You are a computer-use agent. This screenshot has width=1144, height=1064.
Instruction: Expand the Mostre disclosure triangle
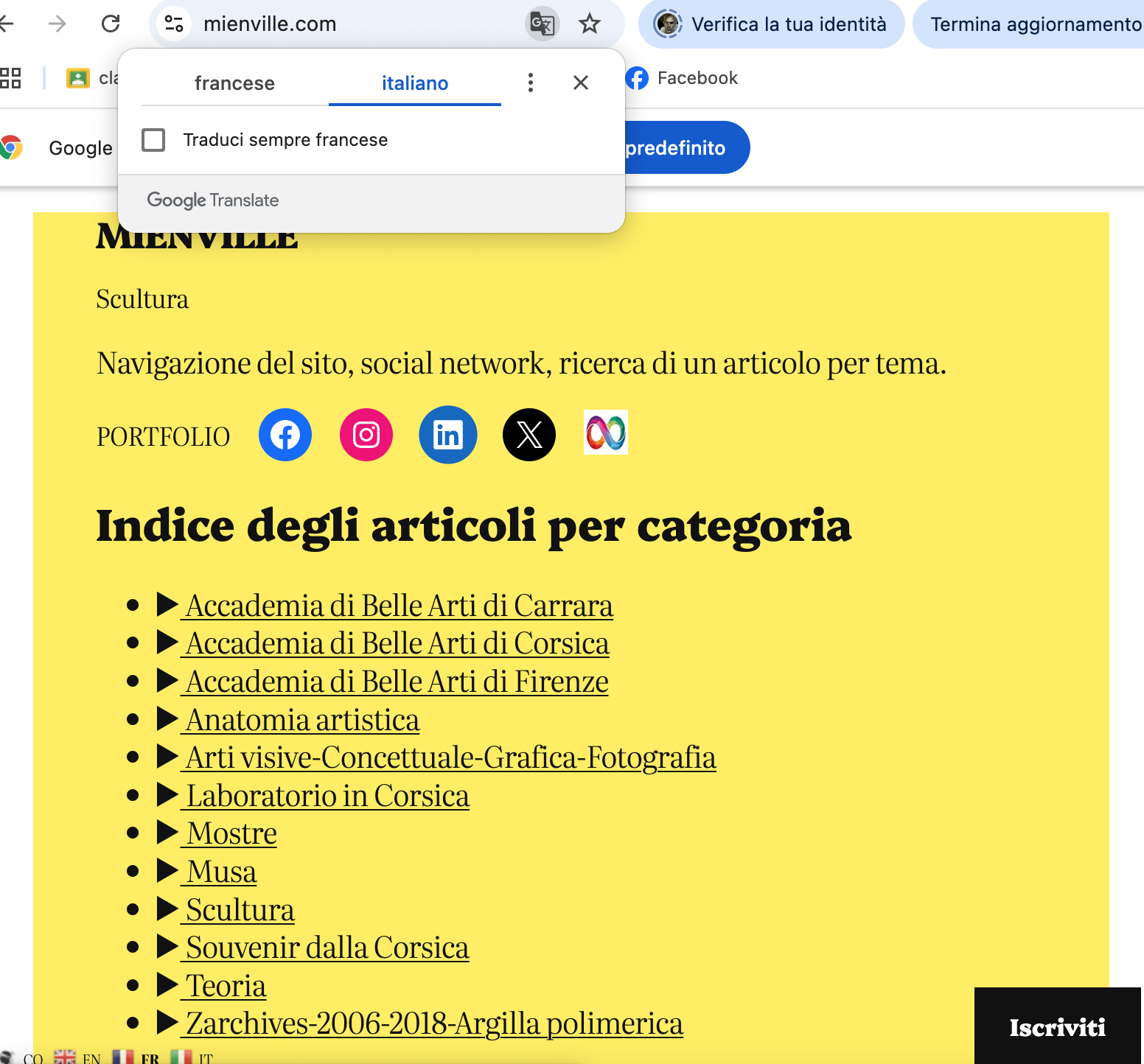coord(167,833)
